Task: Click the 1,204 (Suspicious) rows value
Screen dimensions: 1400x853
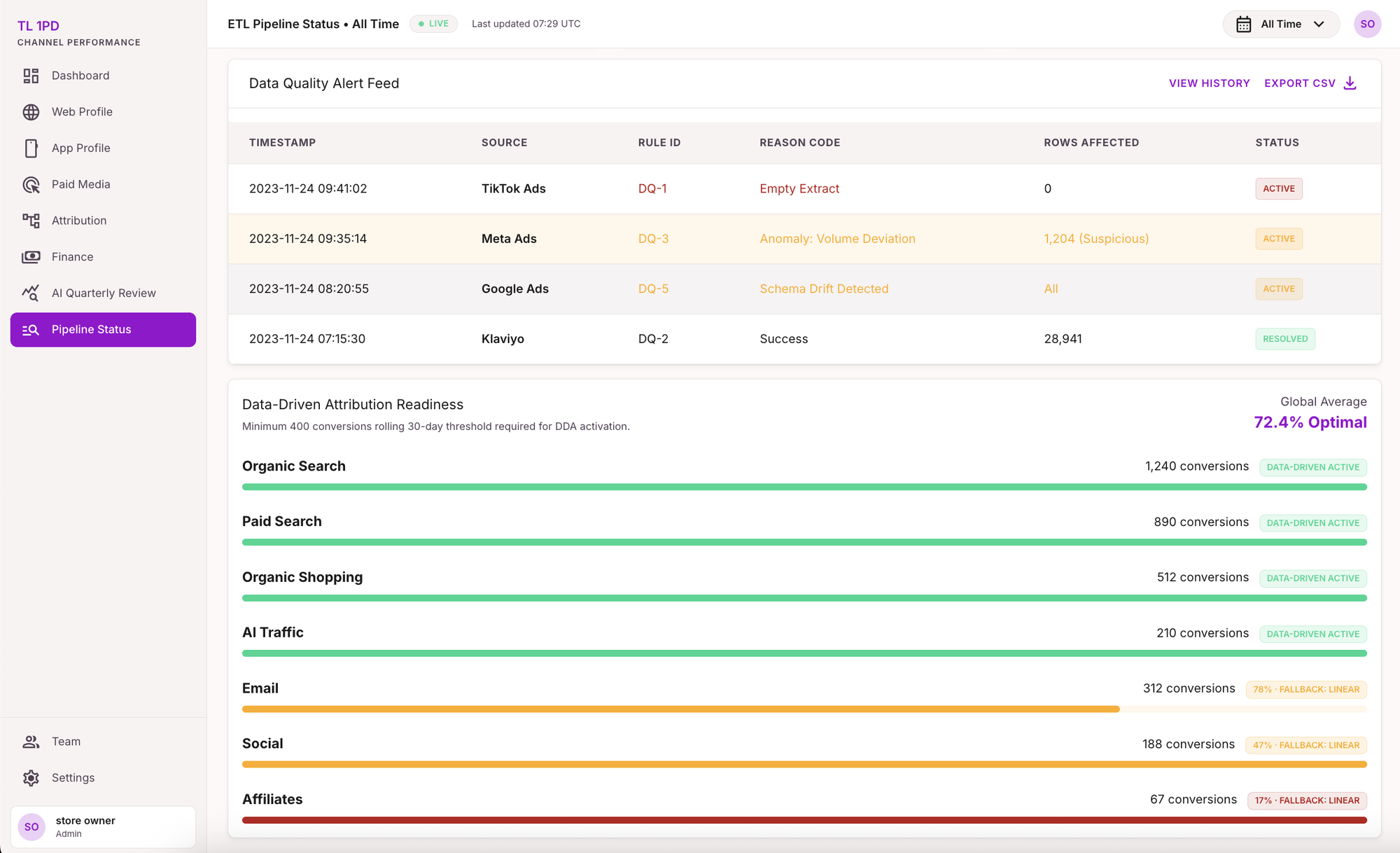Action: [1096, 239]
